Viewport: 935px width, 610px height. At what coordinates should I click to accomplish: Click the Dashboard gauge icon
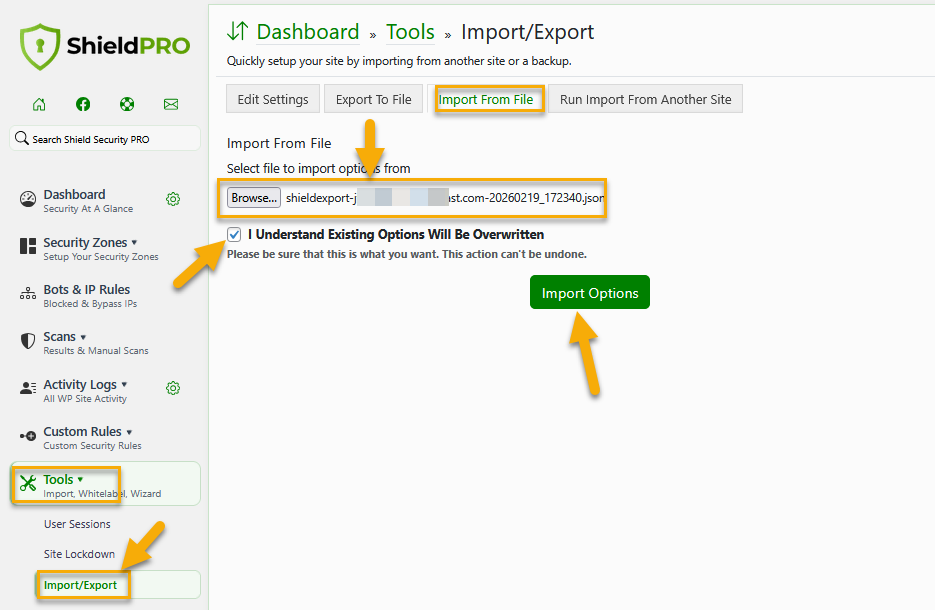click(28, 199)
